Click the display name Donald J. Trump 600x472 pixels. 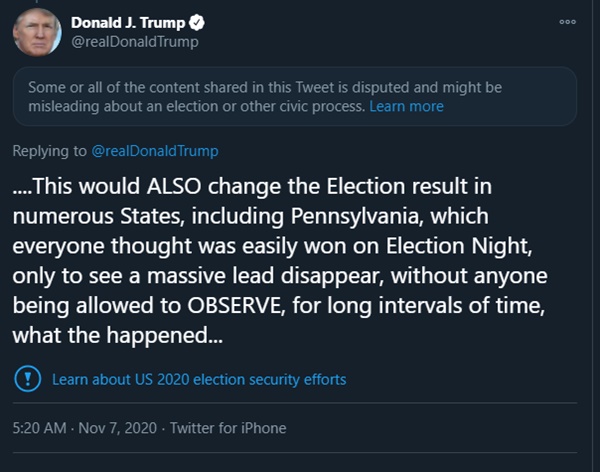tap(128, 22)
